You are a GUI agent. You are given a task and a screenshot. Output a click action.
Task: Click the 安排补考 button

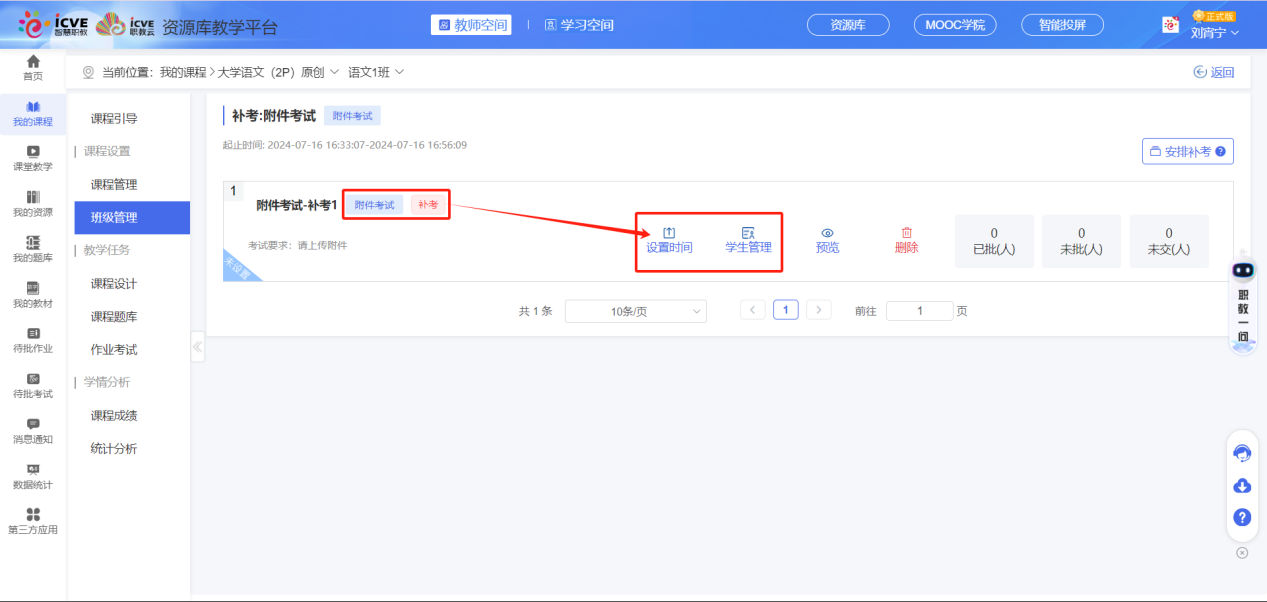tap(1187, 151)
